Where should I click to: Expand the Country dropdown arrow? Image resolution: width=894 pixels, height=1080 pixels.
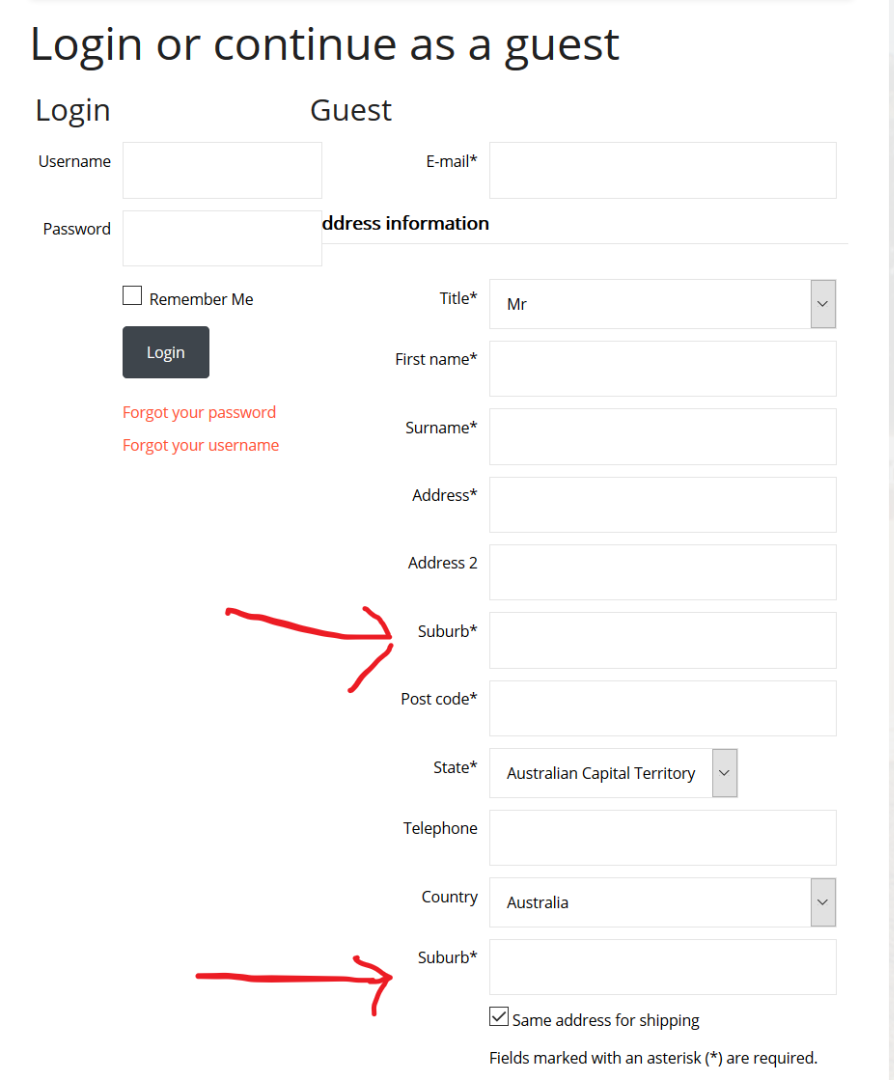point(823,902)
